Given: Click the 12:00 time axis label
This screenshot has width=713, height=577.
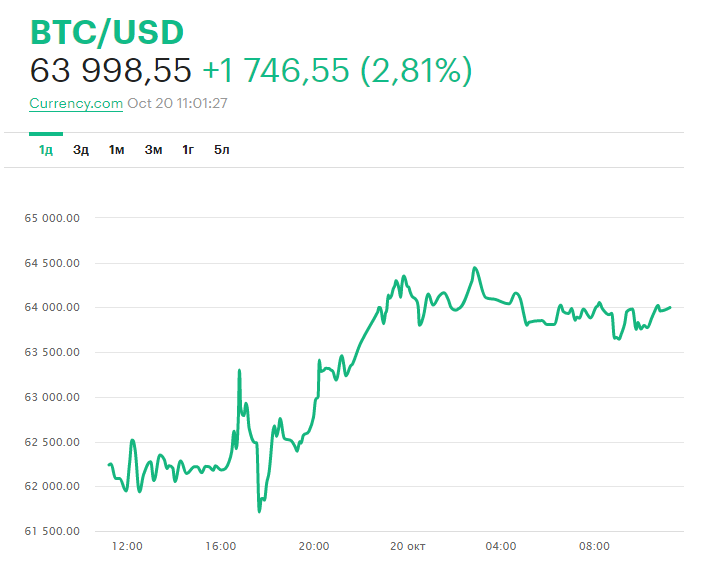Looking at the screenshot, I should point(127,546).
